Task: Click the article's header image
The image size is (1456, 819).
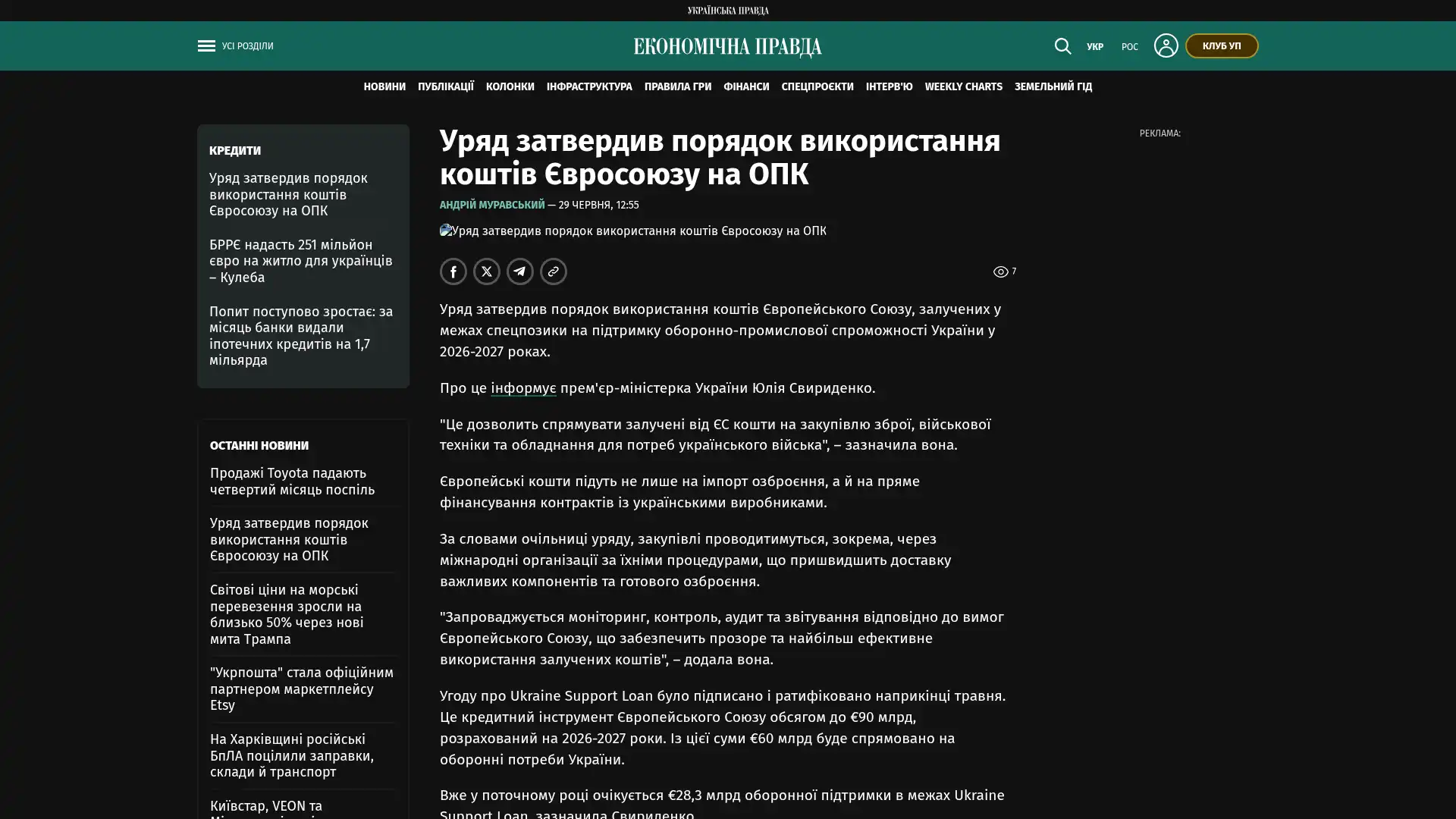Action: coord(633,231)
